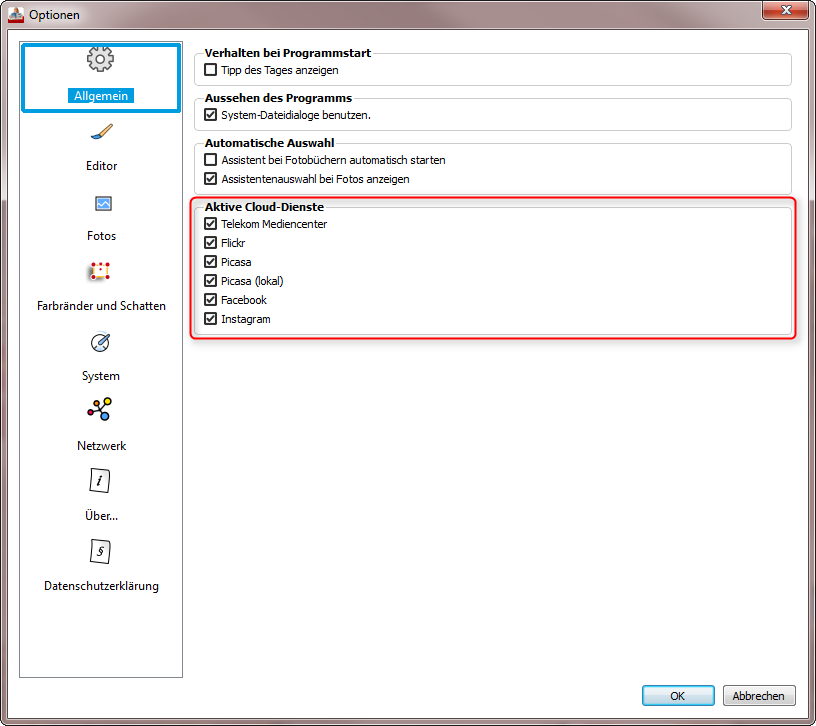The image size is (816, 726).
Task: Switch to the System label
Action: point(101,376)
